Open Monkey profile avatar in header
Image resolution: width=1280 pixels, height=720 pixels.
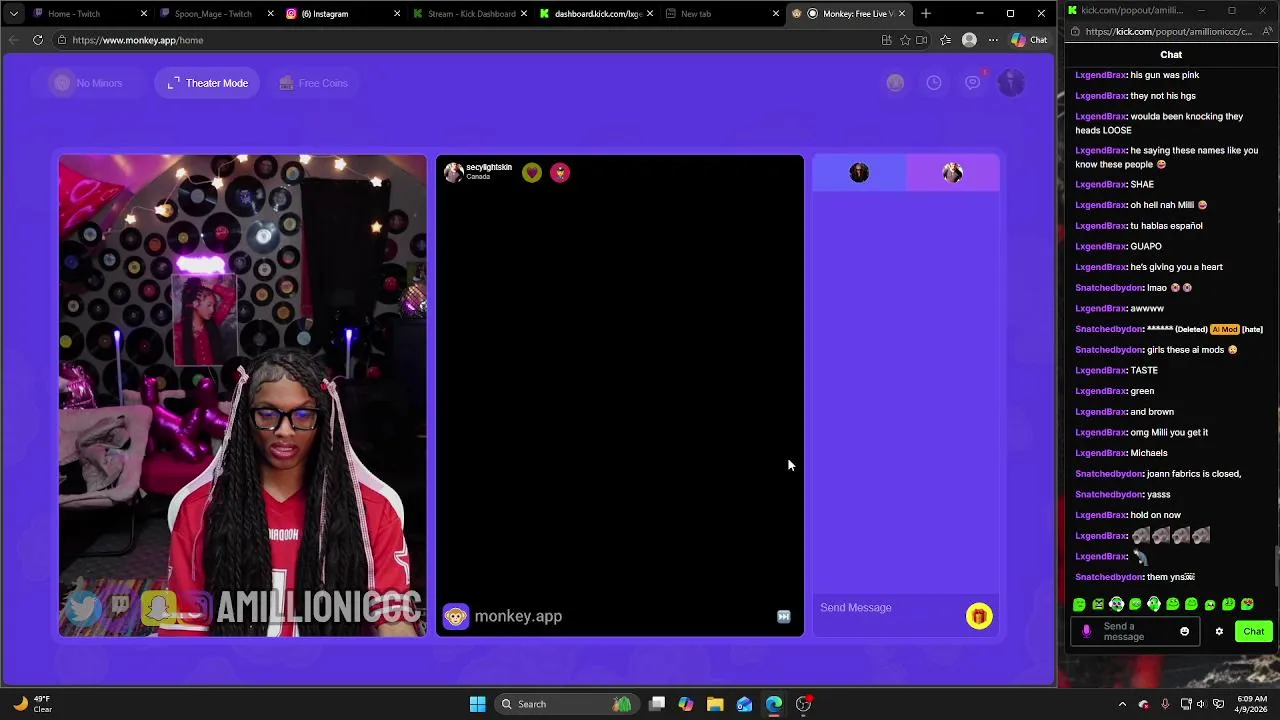pos(1011,83)
